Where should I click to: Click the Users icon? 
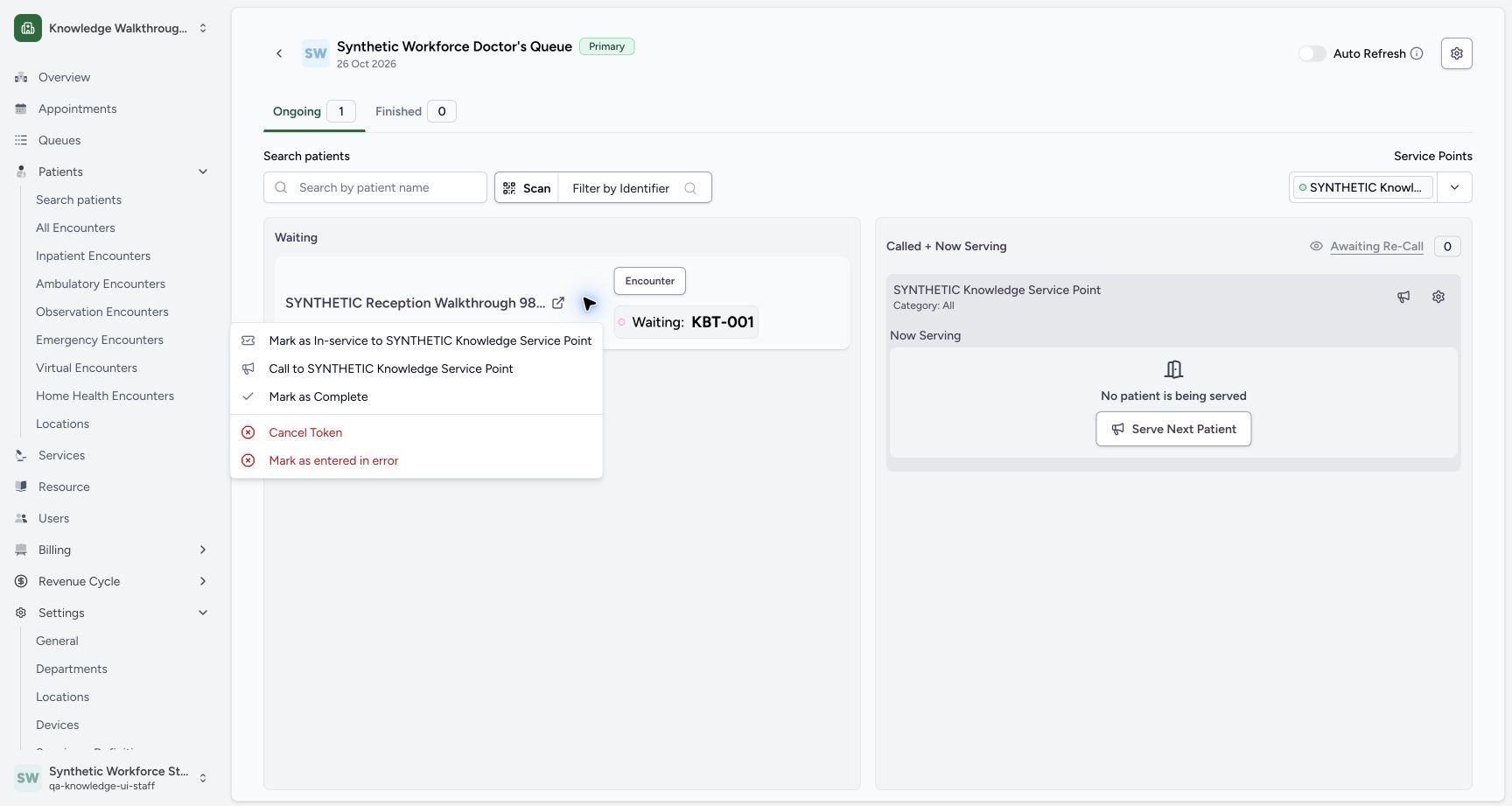point(21,518)
